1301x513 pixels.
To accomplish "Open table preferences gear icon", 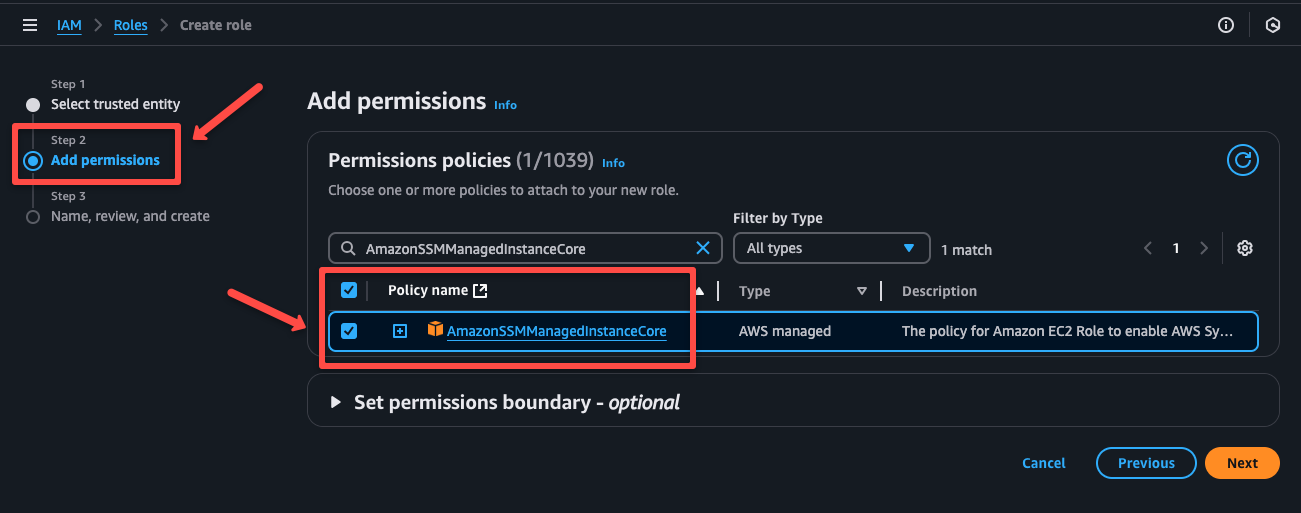I will [1245, 248].
